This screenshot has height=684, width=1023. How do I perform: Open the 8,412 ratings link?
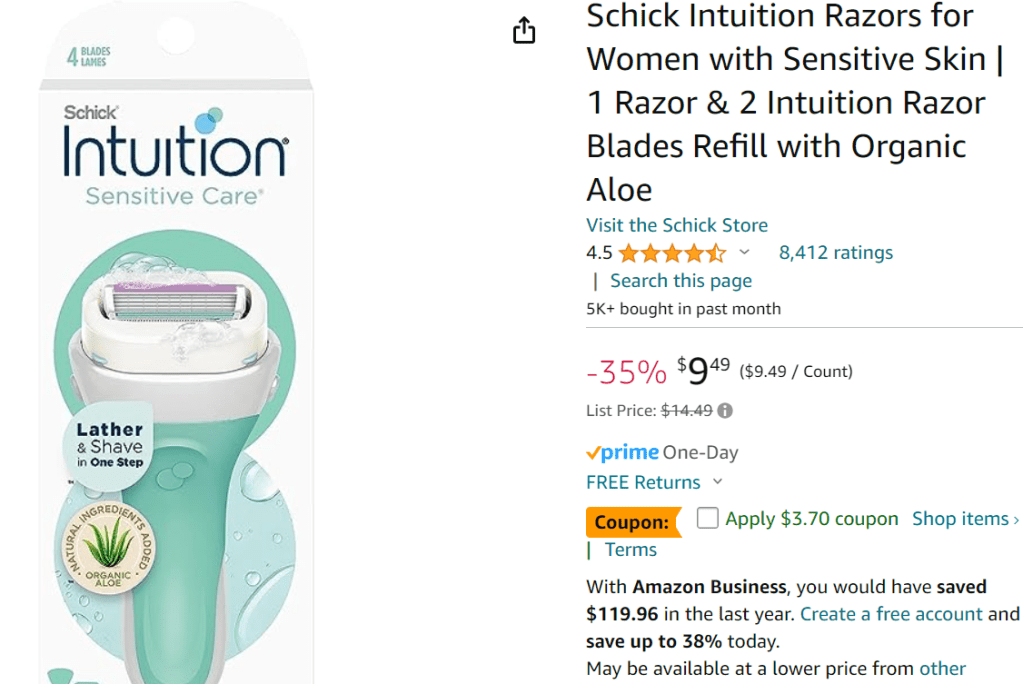click(x=836, y=253)
